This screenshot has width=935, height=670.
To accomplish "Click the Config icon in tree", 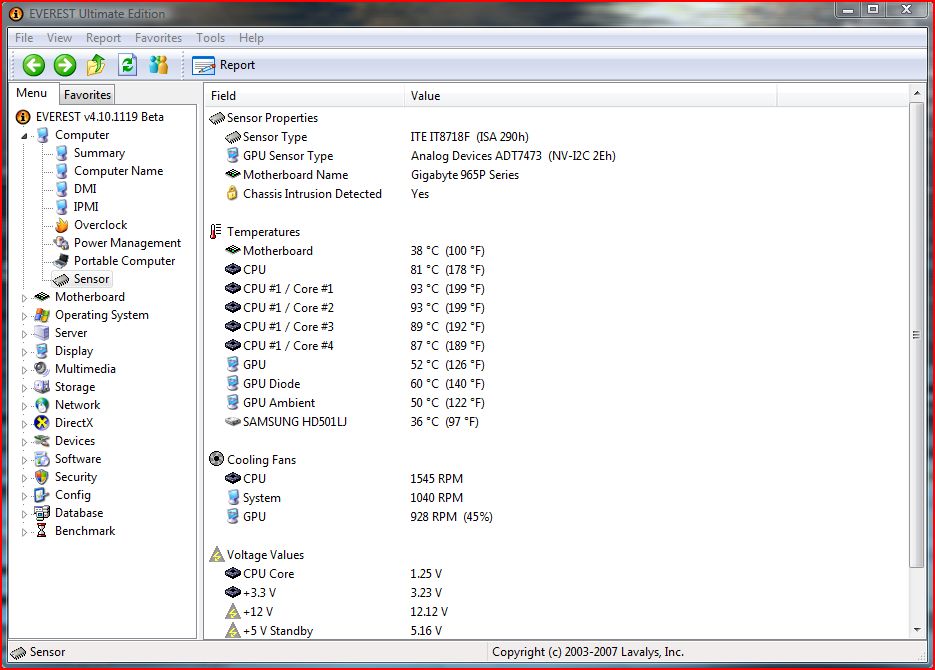I will point(42,495).
